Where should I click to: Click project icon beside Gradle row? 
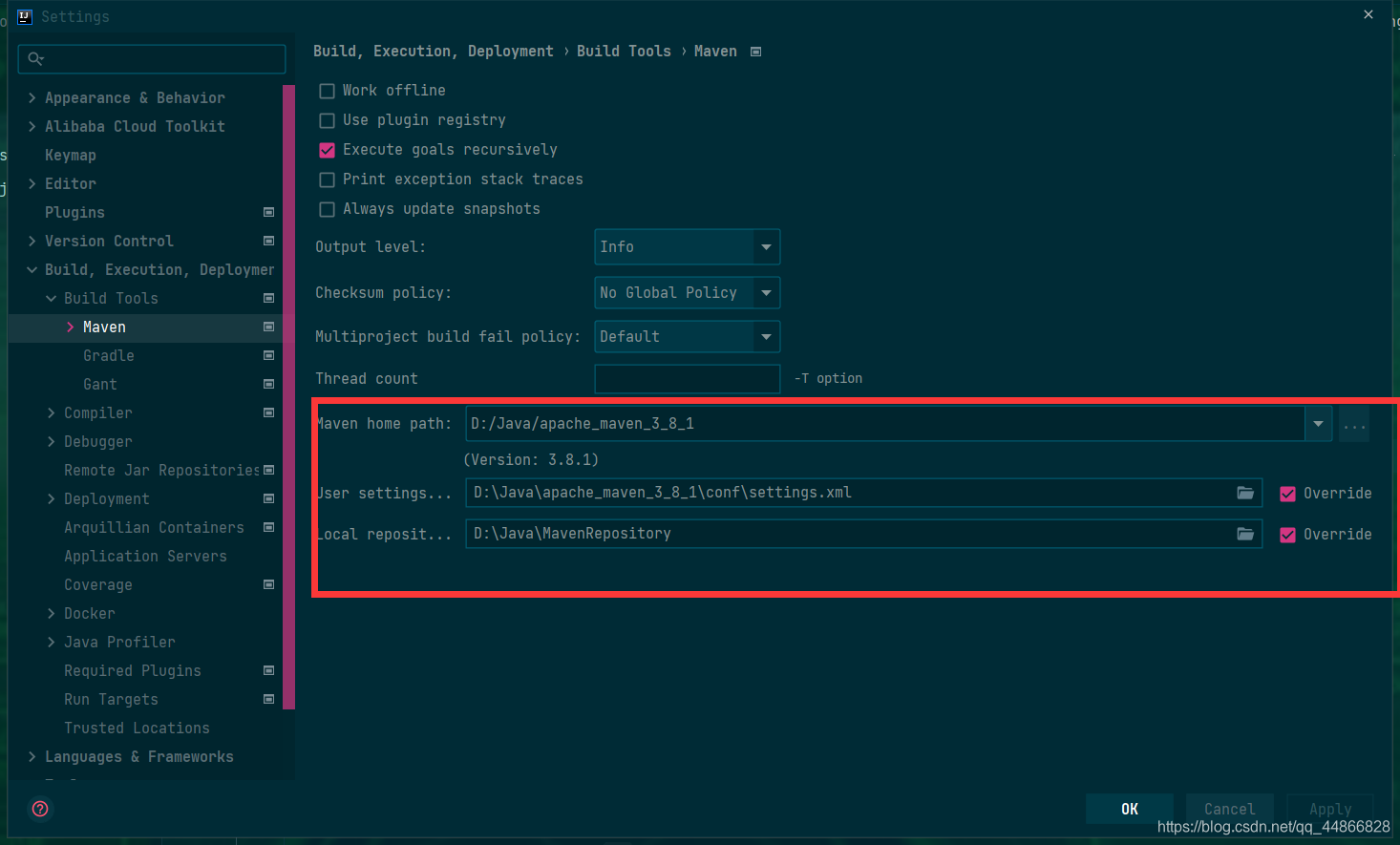point(268,355)
